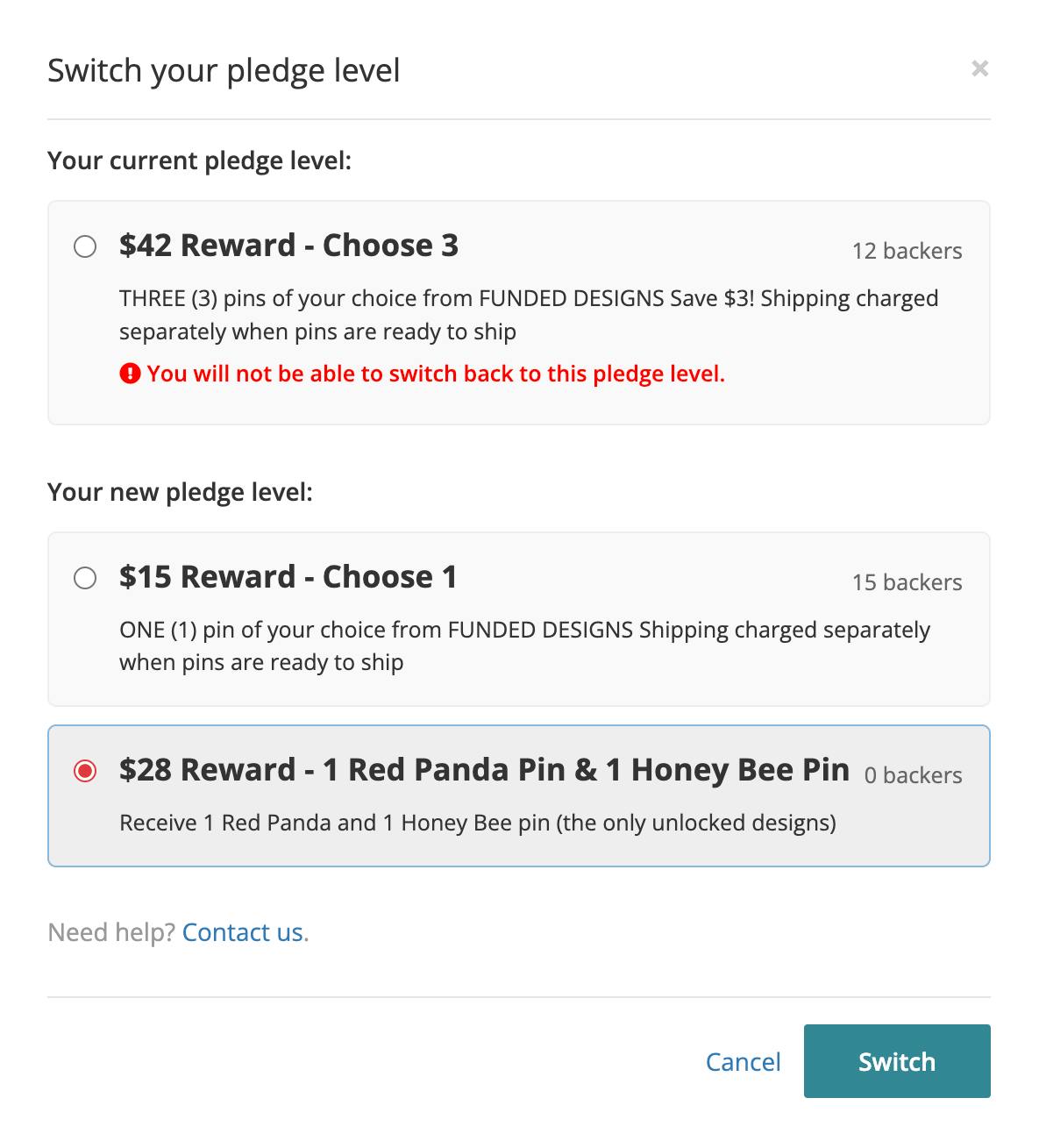1039x1148 pixels.
Task: Click the "$42 Reward - Choose 3" title
Action: click(288, 246)
